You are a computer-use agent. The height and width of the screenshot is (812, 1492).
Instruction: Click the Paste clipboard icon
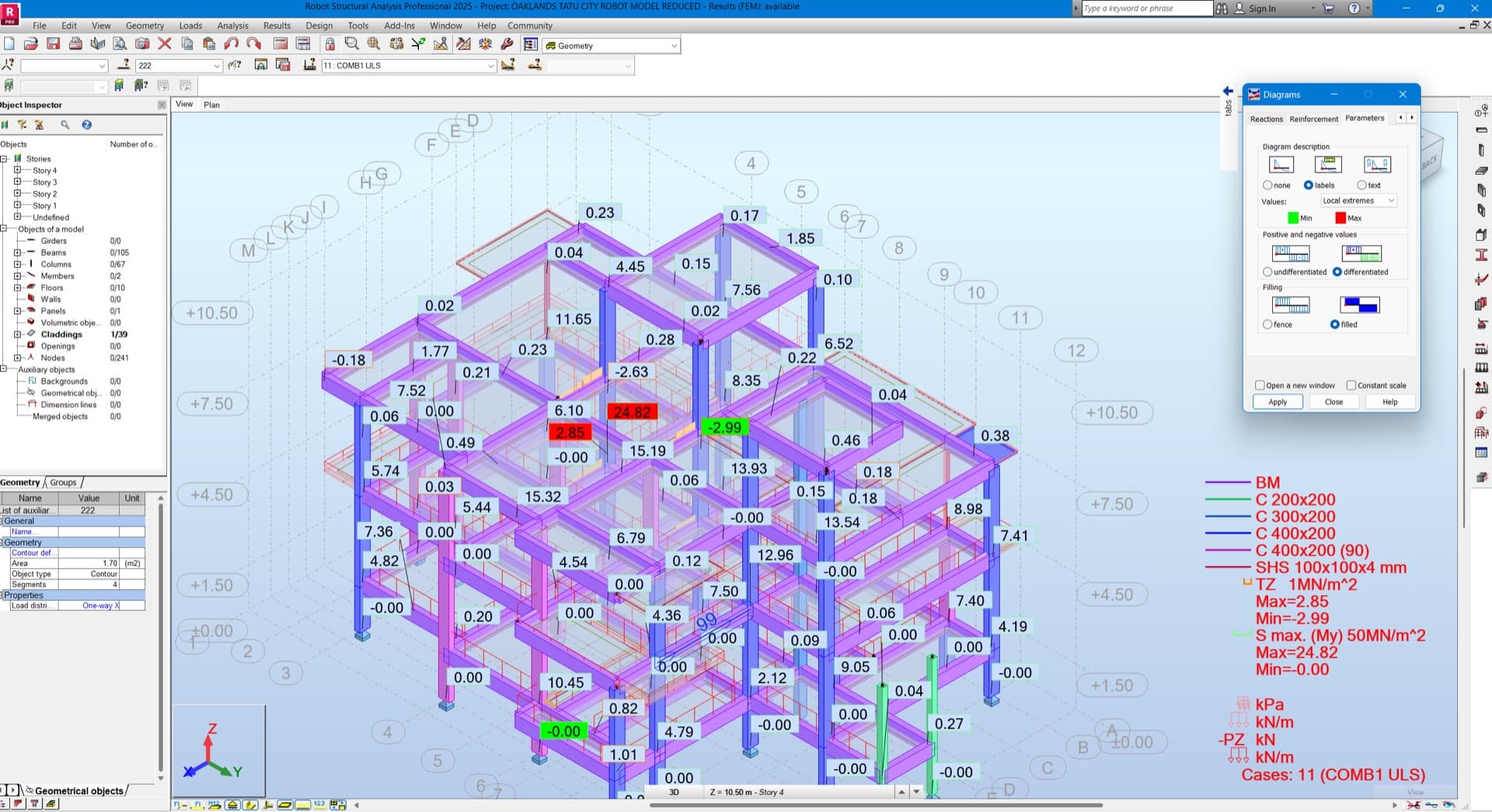tap(209, 44)
